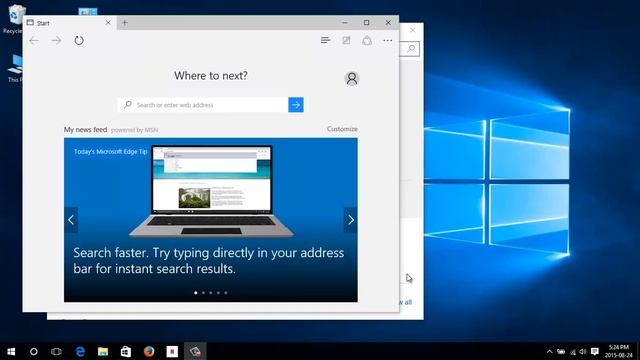Image resolution: width=640 pixels, height=360 pixels.
Task: Submit search with the blue arrow button
Action: coord(296,105)
